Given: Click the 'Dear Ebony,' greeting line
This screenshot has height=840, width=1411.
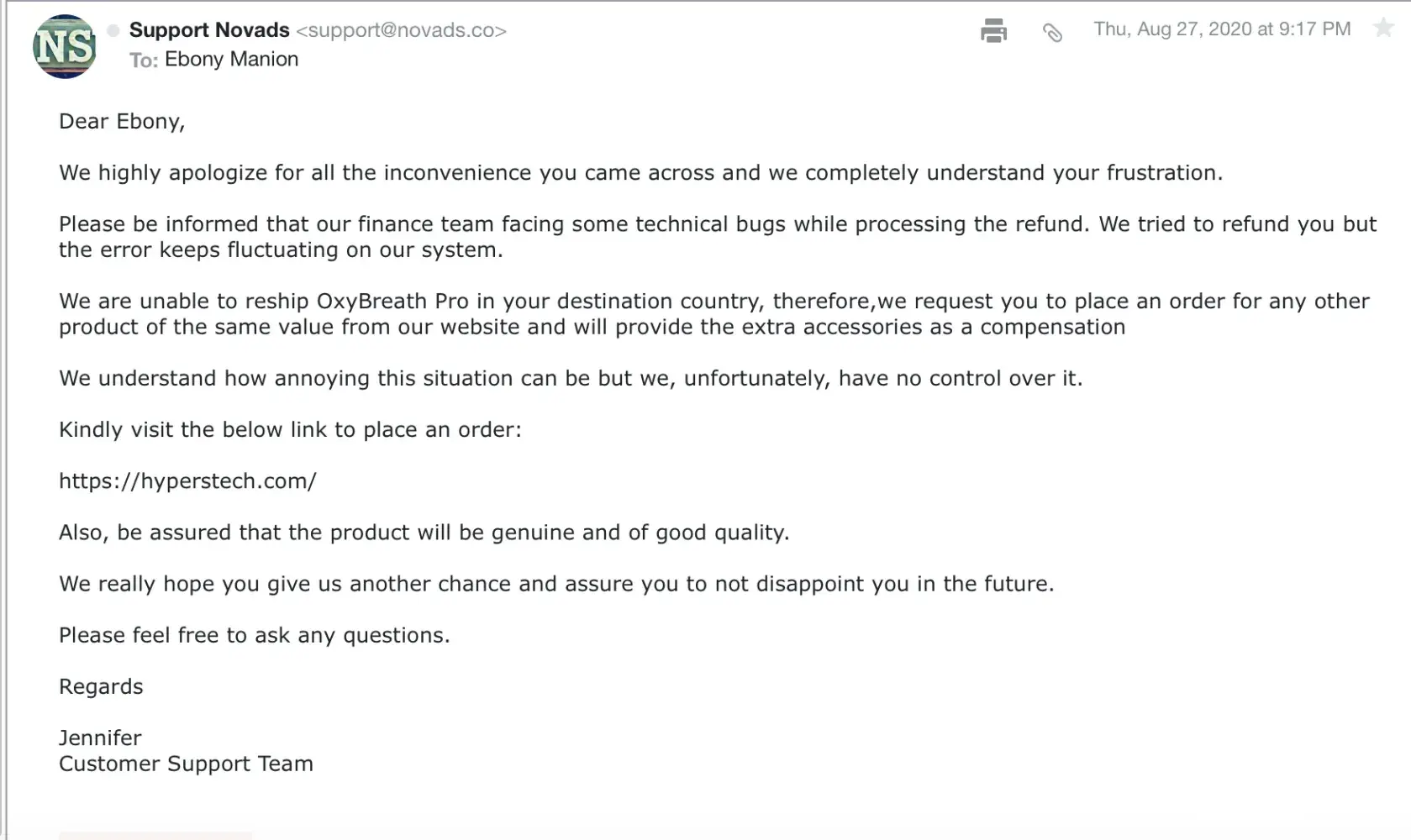Looking at the screenshot, I should click(122, 122).
